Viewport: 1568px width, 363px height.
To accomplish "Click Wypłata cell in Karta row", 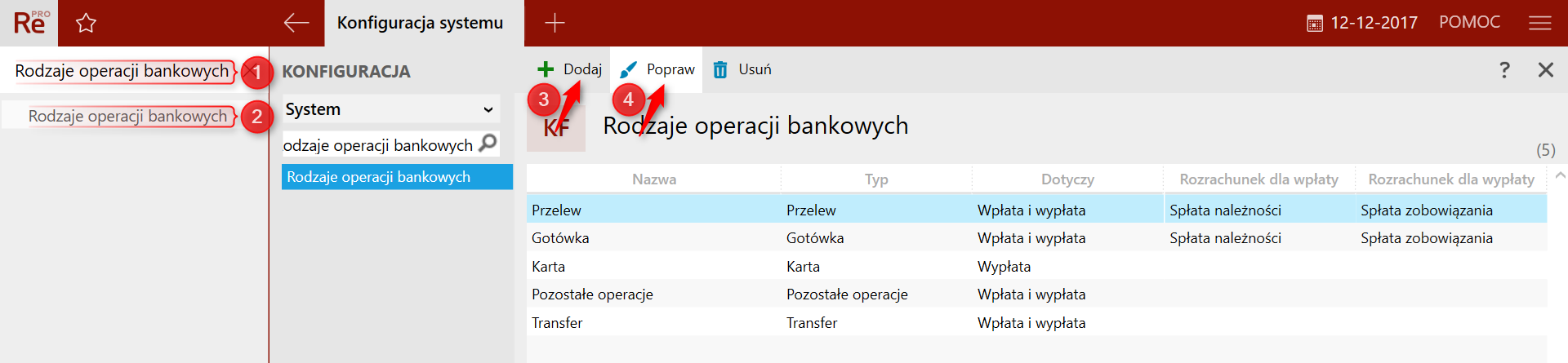I will [x=1004, y=267].
